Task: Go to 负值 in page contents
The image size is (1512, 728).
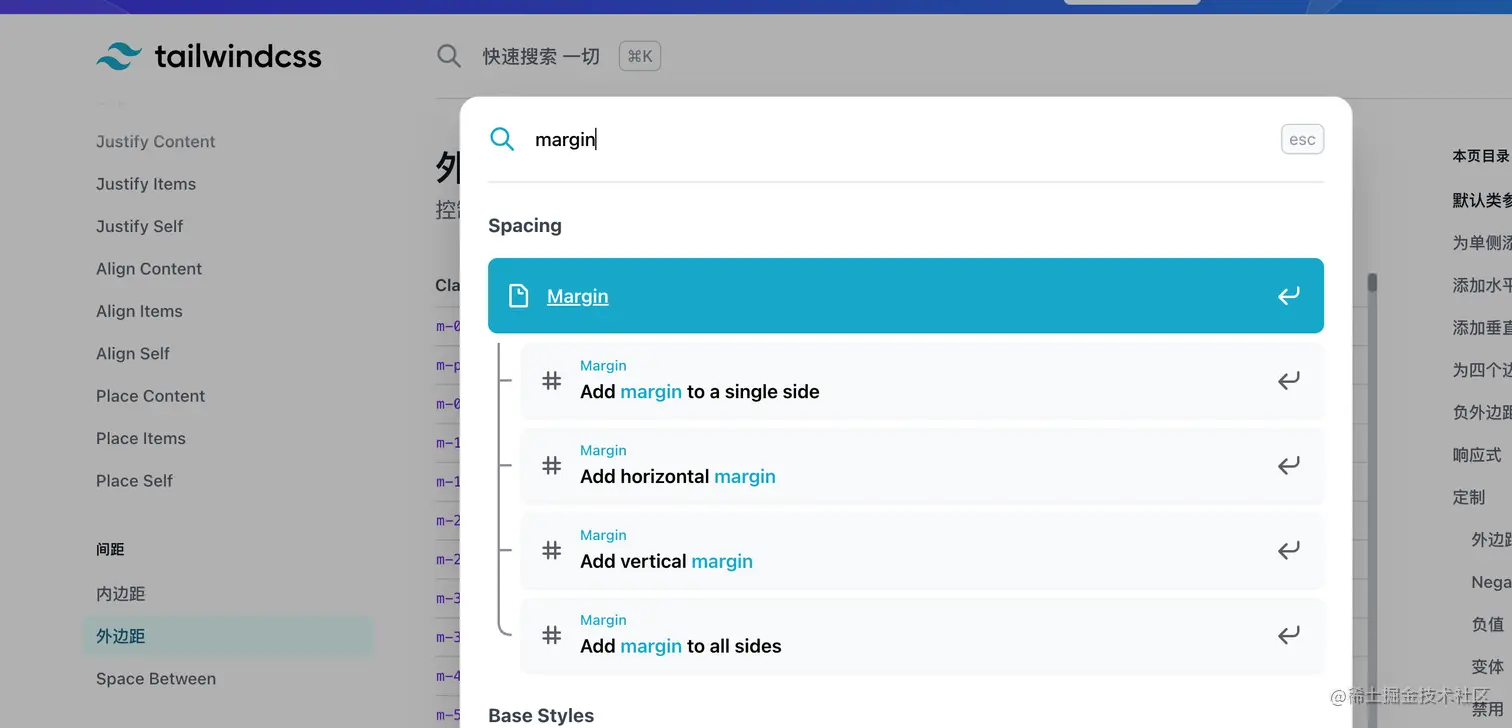Action: 1488,624
